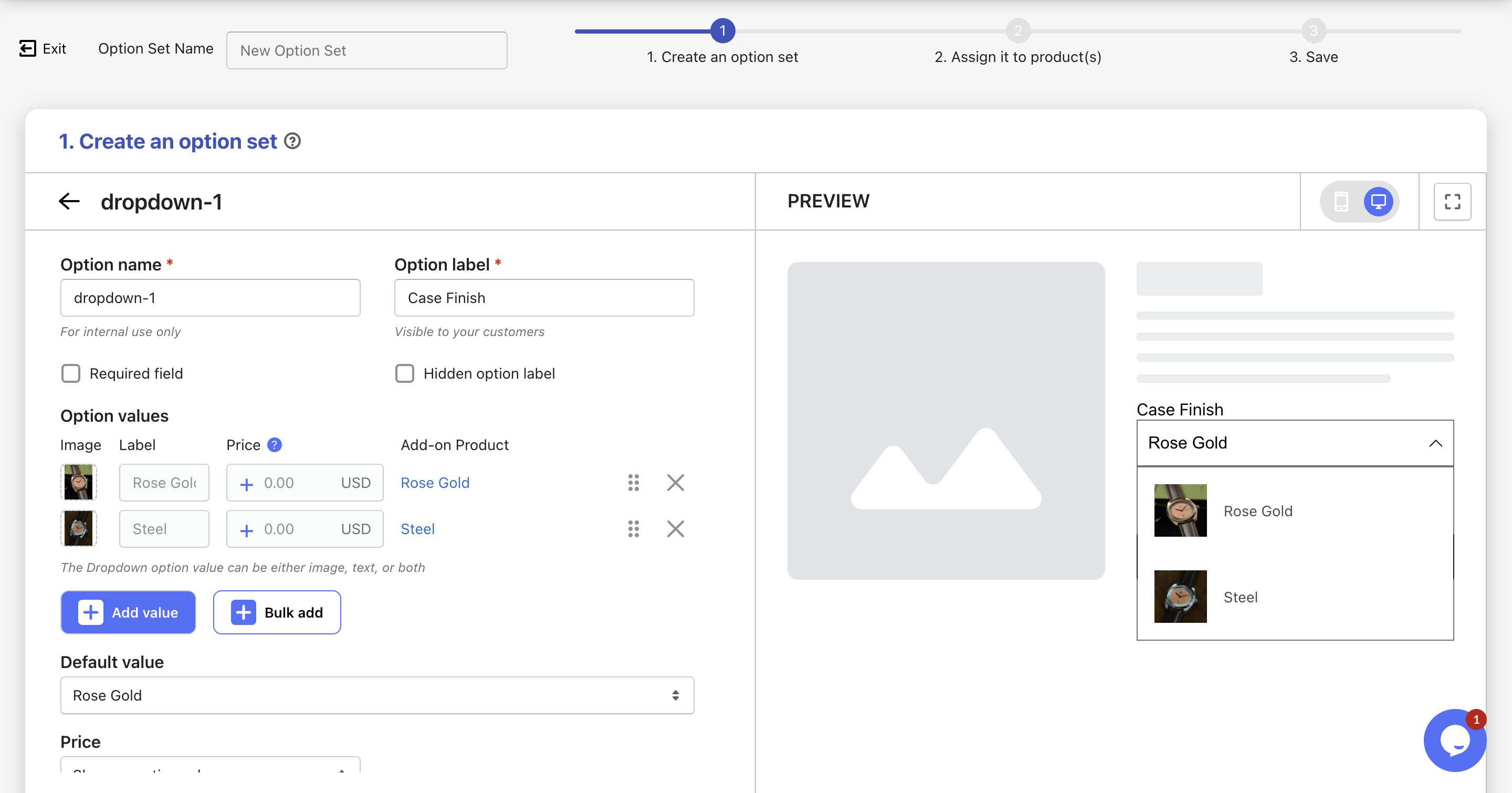Grab the drag handle for Rose Gold row

(633, 483)
